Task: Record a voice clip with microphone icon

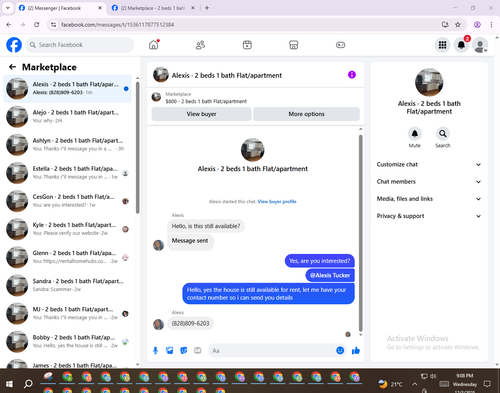Action: (155, 350)
